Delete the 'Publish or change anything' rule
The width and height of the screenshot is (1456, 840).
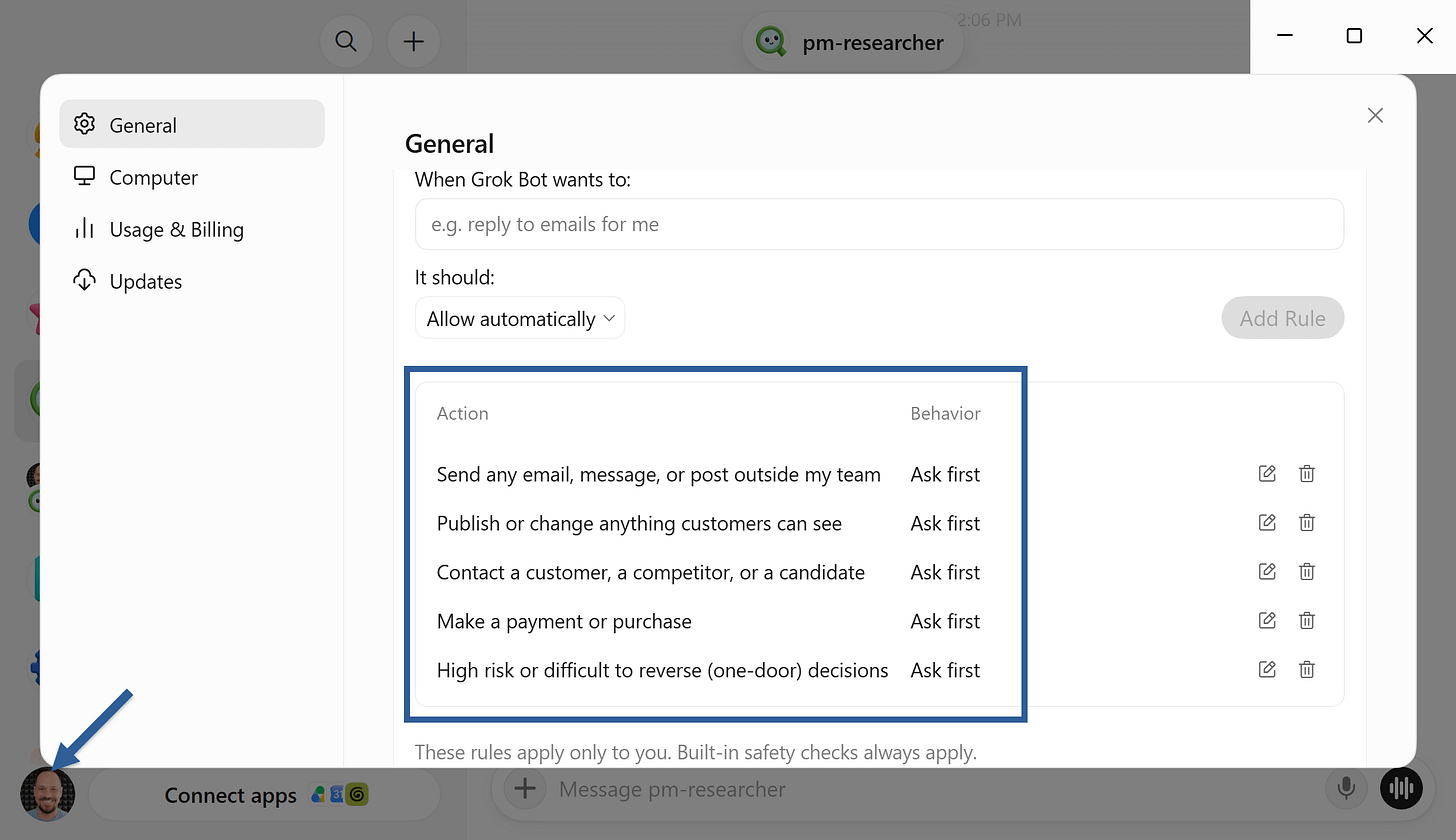[x=1307, y=523]
